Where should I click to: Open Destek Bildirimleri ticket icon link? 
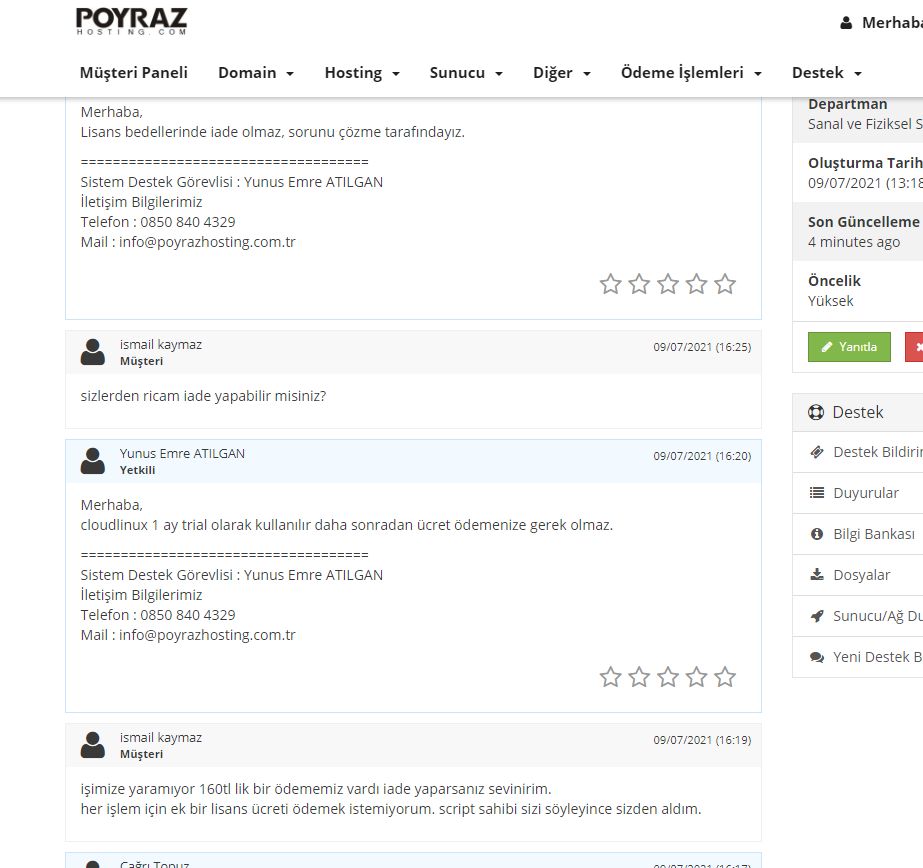[816, 452]
